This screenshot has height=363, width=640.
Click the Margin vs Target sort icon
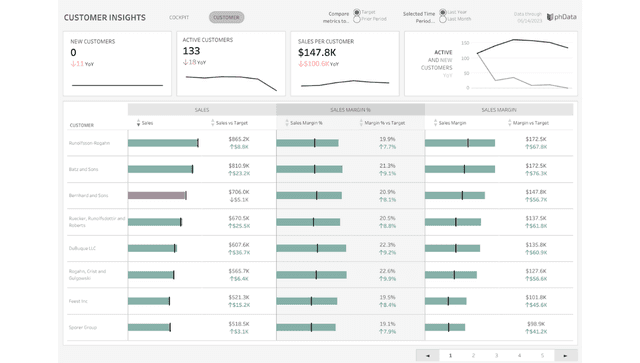coord(510,123)
